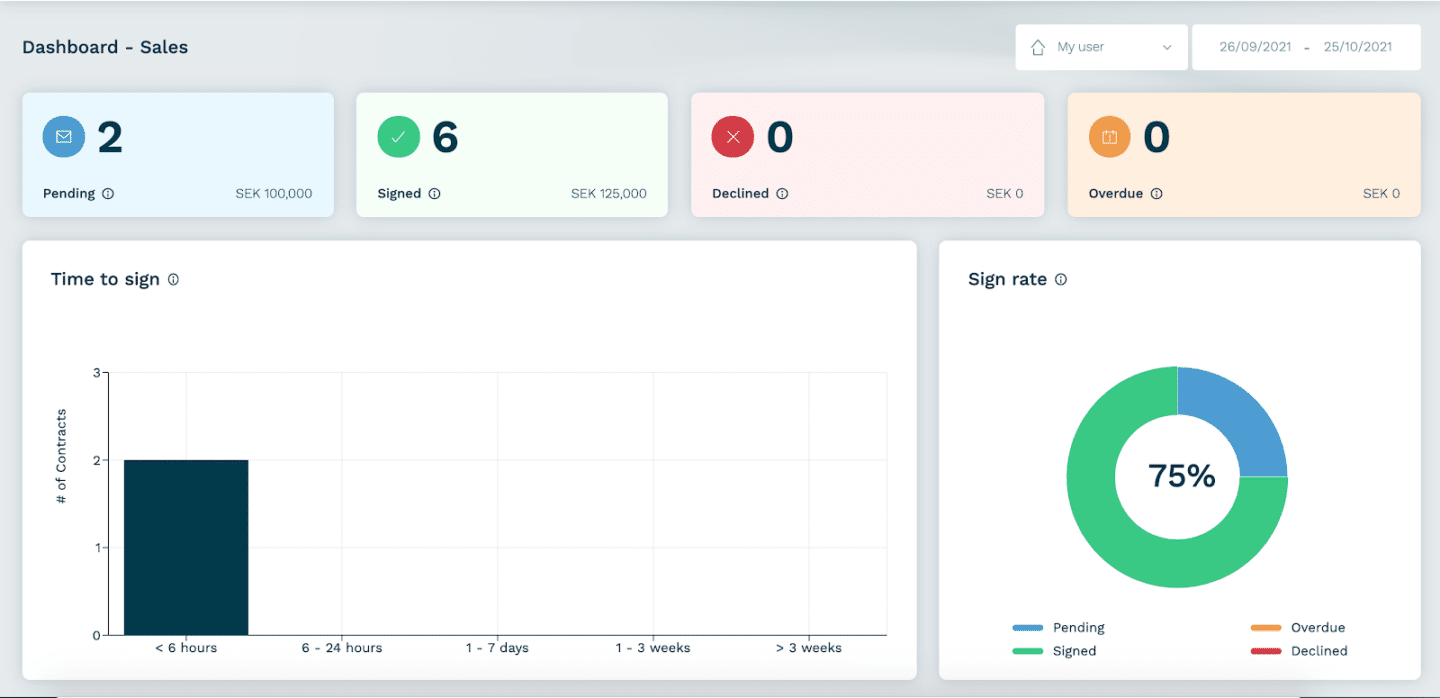Toggle the Signed legend entry

pyautogui.click(x=1060, y=651)
